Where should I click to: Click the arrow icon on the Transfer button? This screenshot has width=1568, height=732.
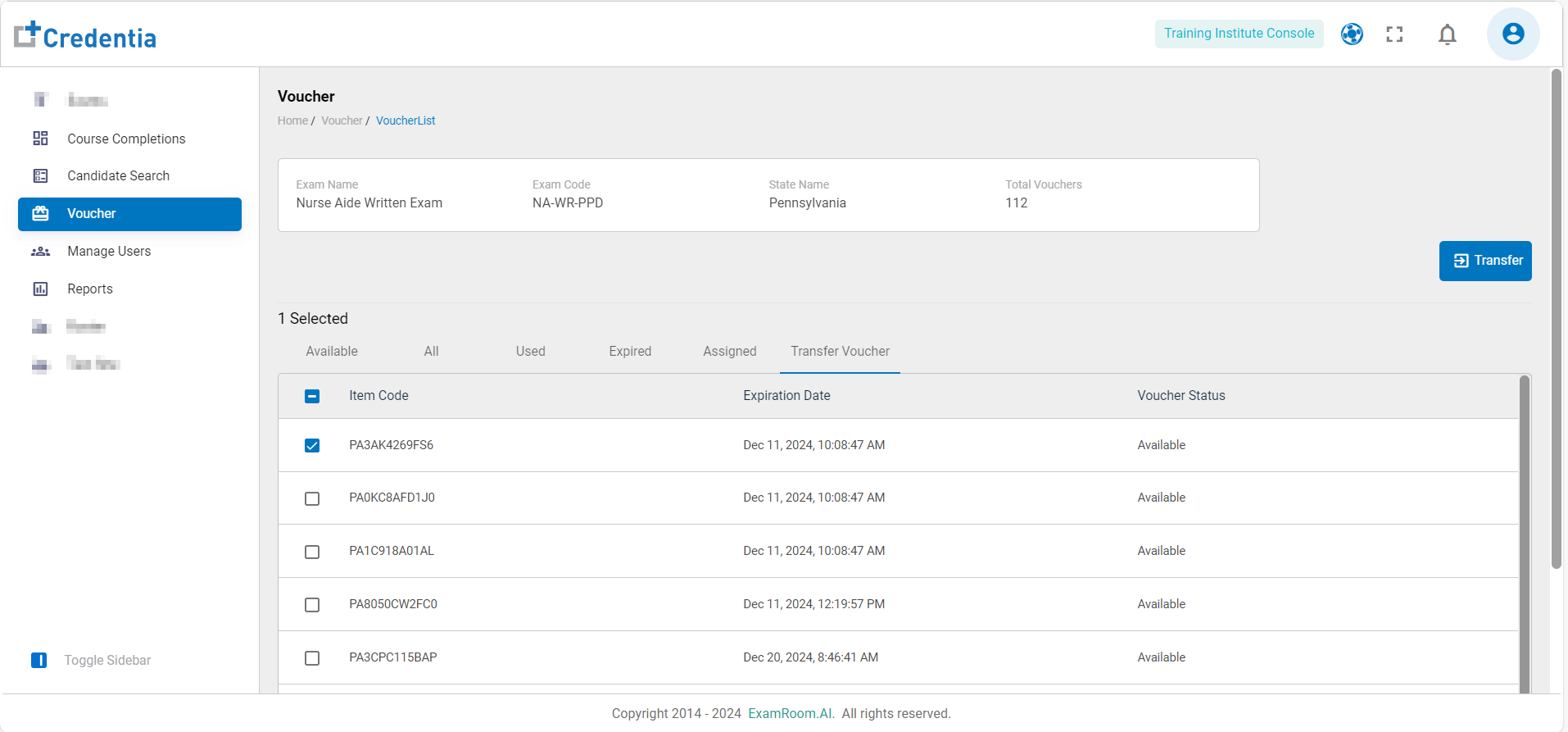click(x=1461, y=261)
